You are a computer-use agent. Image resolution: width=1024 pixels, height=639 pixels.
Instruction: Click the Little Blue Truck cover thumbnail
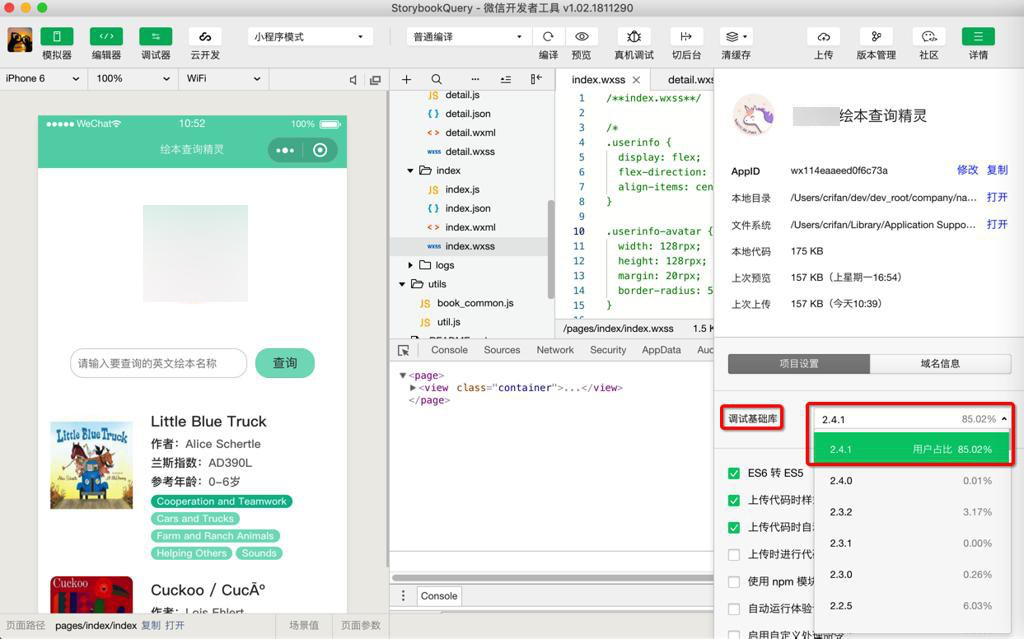click(x=91, y=465)
